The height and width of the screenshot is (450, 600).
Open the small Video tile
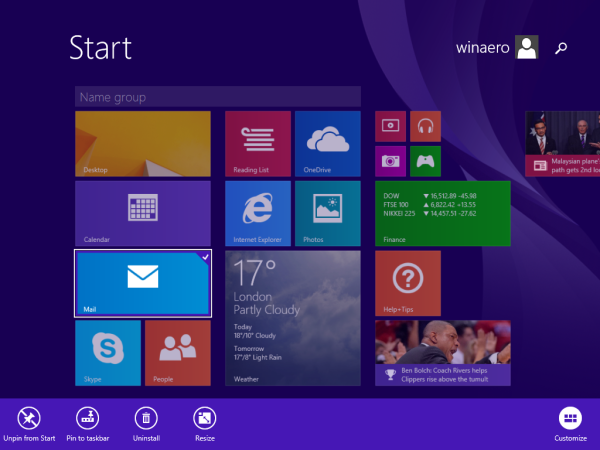(391, 126)
